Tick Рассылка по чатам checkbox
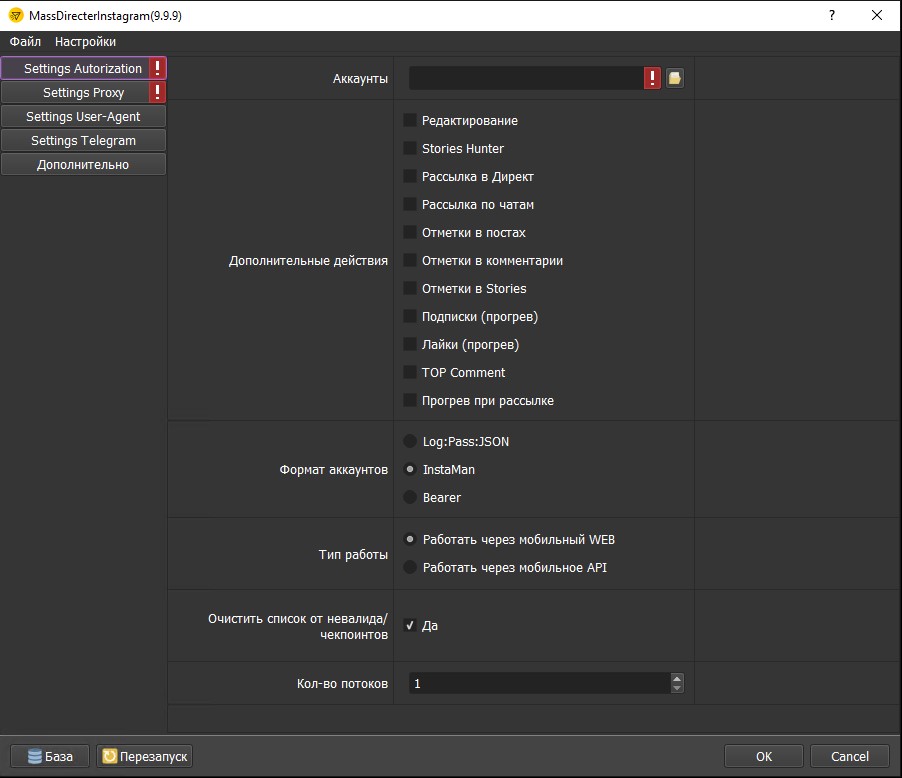This screenshot has height=778, width=902. pyautogui.click(x=410, y=204)
